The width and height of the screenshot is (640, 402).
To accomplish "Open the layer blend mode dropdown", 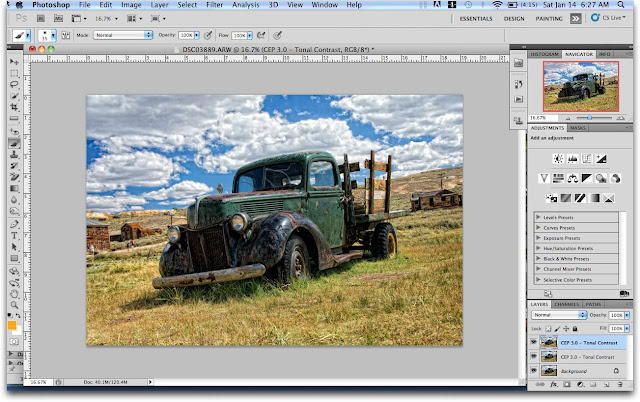I will coord(559,315).
